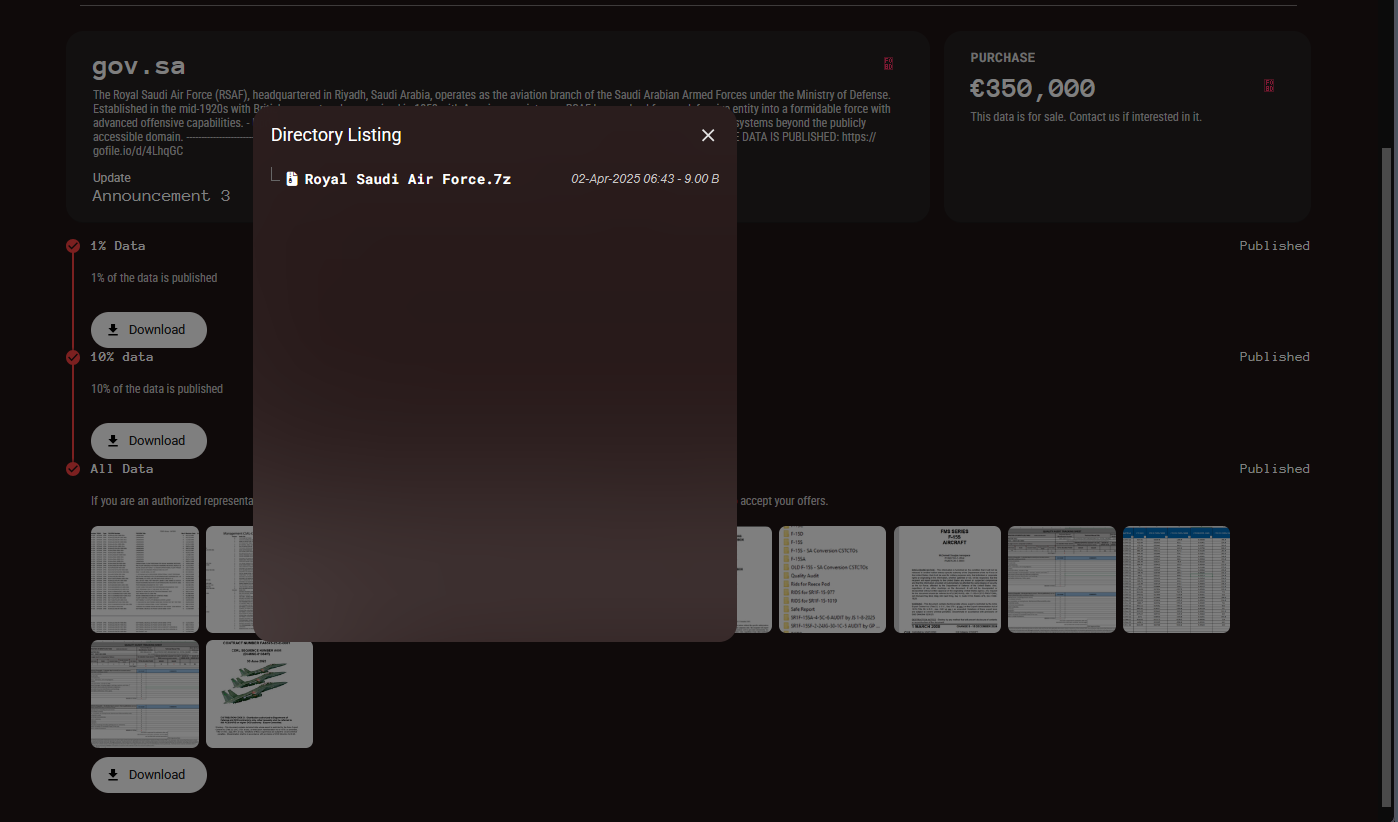The image size is (1398, 822).
Task: Click the Published label next to 1% Data
Action: [x=1274, y=245]
